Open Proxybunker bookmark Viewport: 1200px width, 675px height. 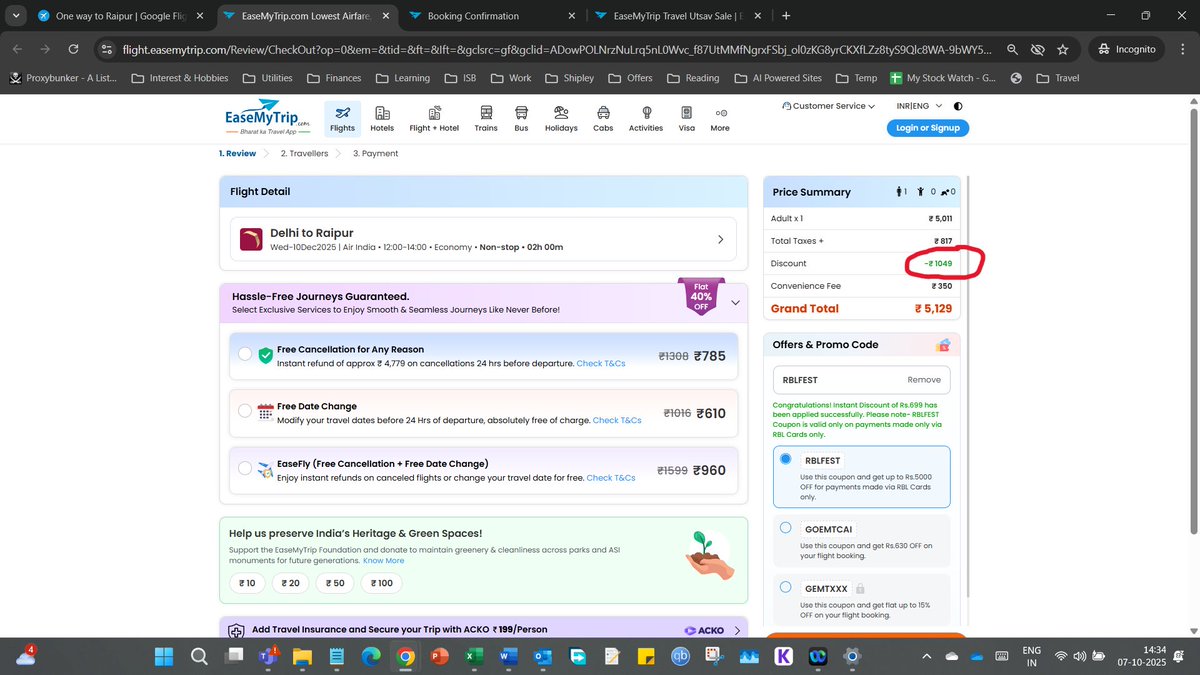coord(62,78)
